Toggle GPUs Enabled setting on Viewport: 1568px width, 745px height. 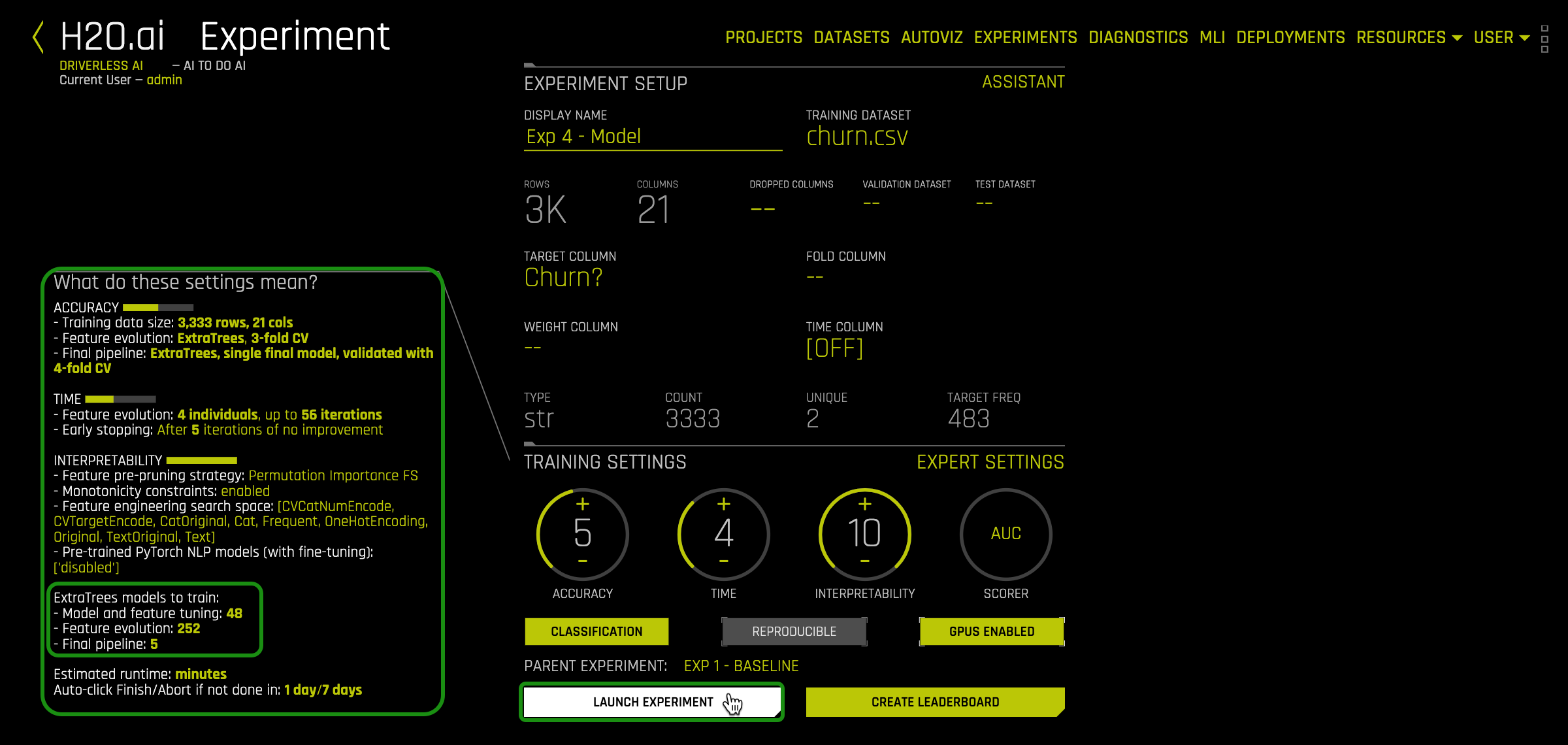coord(990,631)
